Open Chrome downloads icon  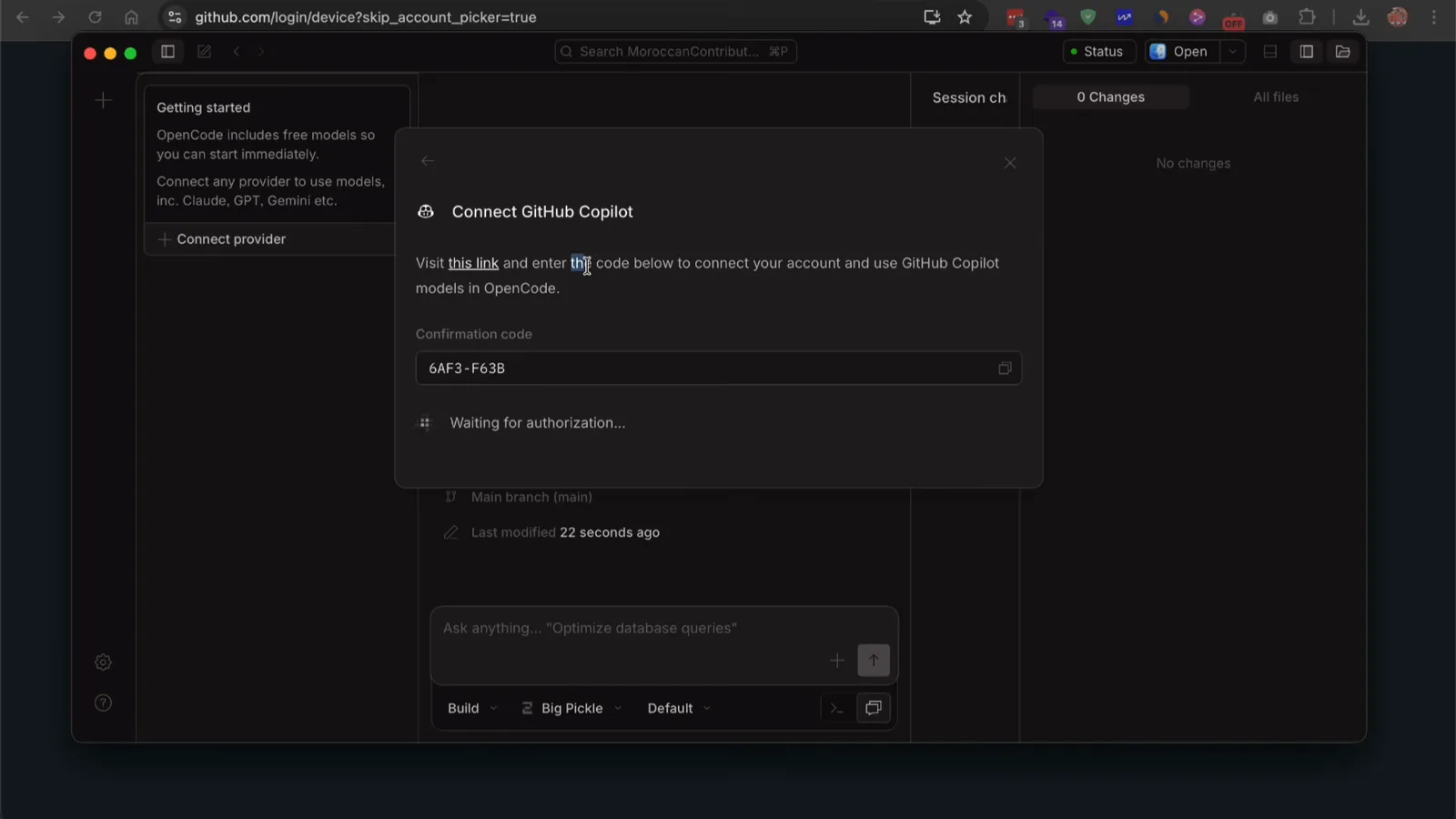click(x=1361, y=17)
